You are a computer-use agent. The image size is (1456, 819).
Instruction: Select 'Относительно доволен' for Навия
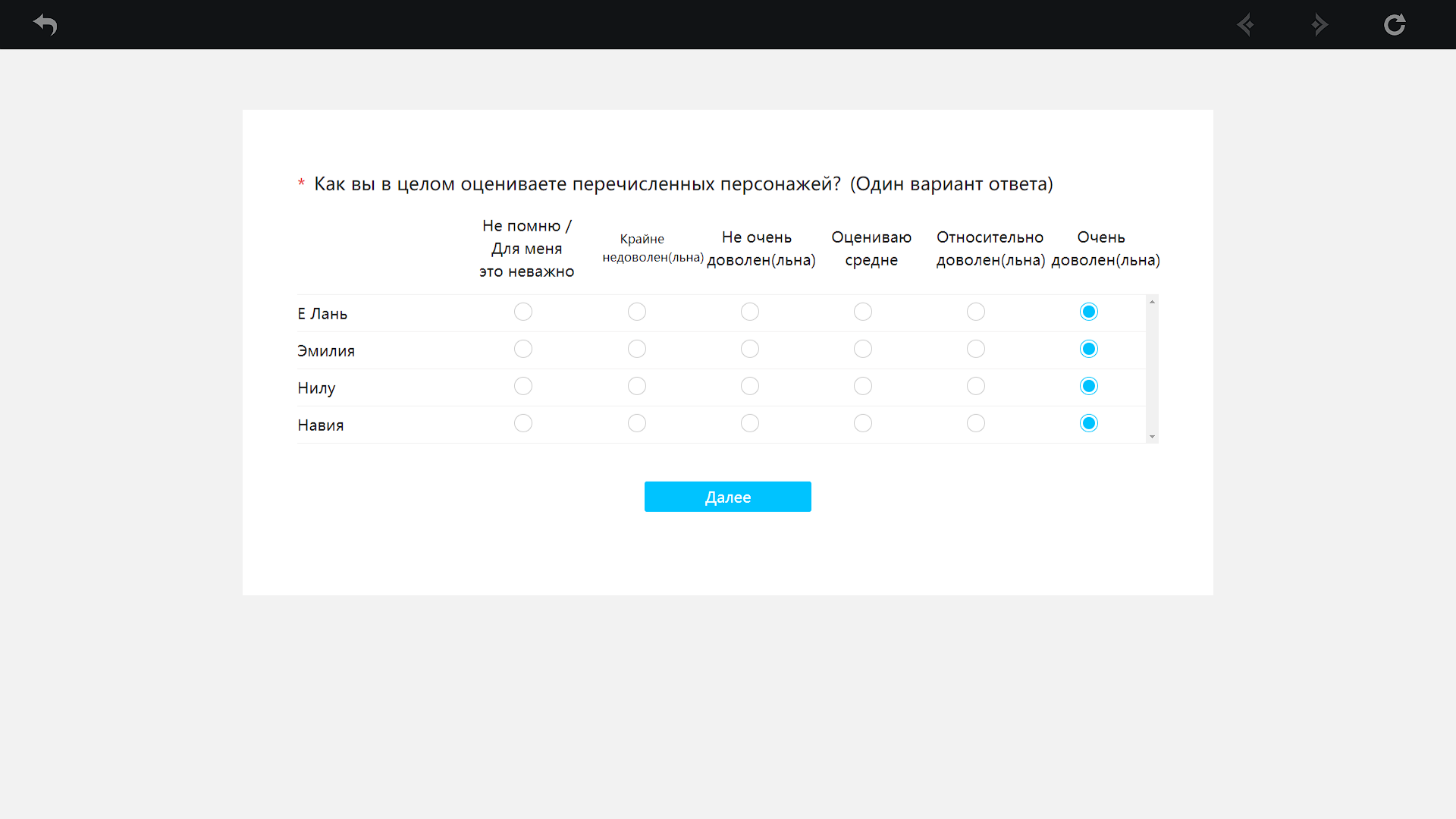click(x=976, y=423)
